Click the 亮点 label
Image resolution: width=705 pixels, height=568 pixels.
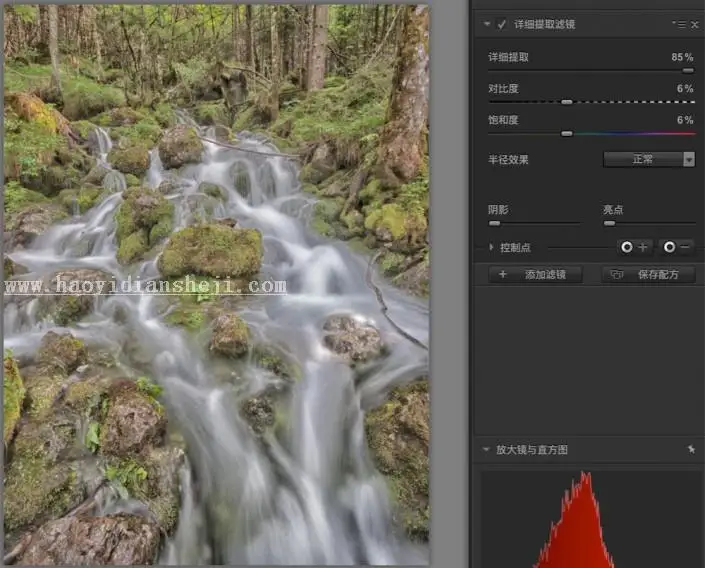[x=613, y=210]
